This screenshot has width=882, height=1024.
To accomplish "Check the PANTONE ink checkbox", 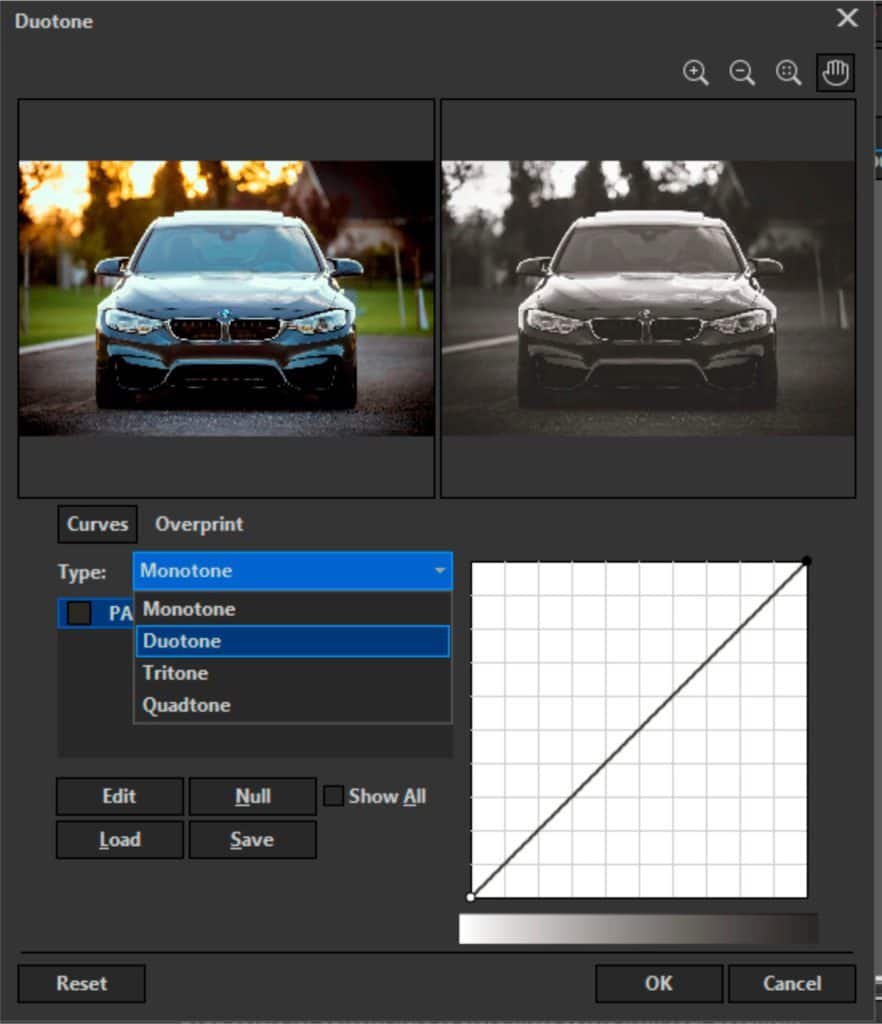I will 79,613.
